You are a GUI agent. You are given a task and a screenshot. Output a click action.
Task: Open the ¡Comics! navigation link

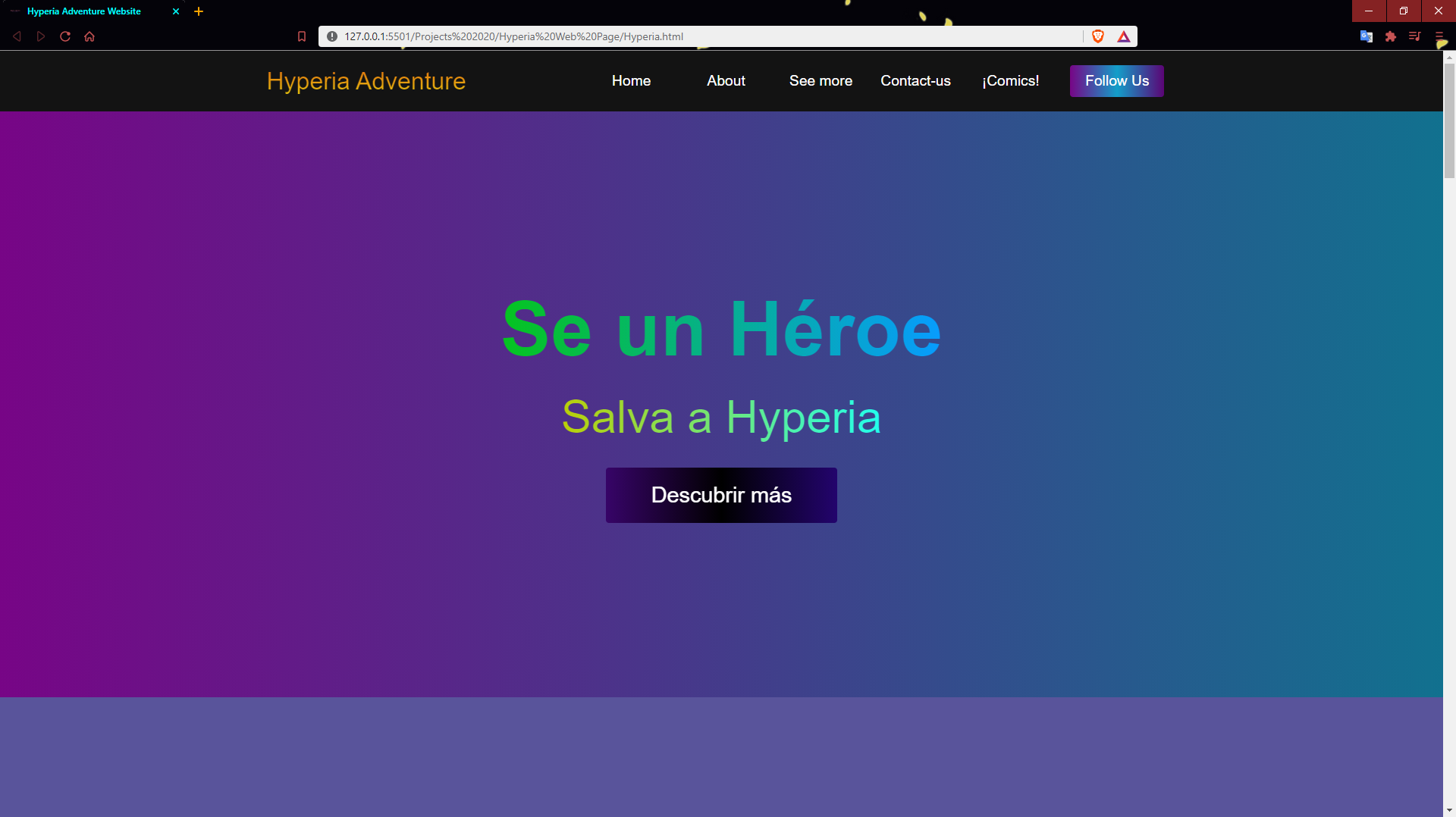tap(1010, 81)
